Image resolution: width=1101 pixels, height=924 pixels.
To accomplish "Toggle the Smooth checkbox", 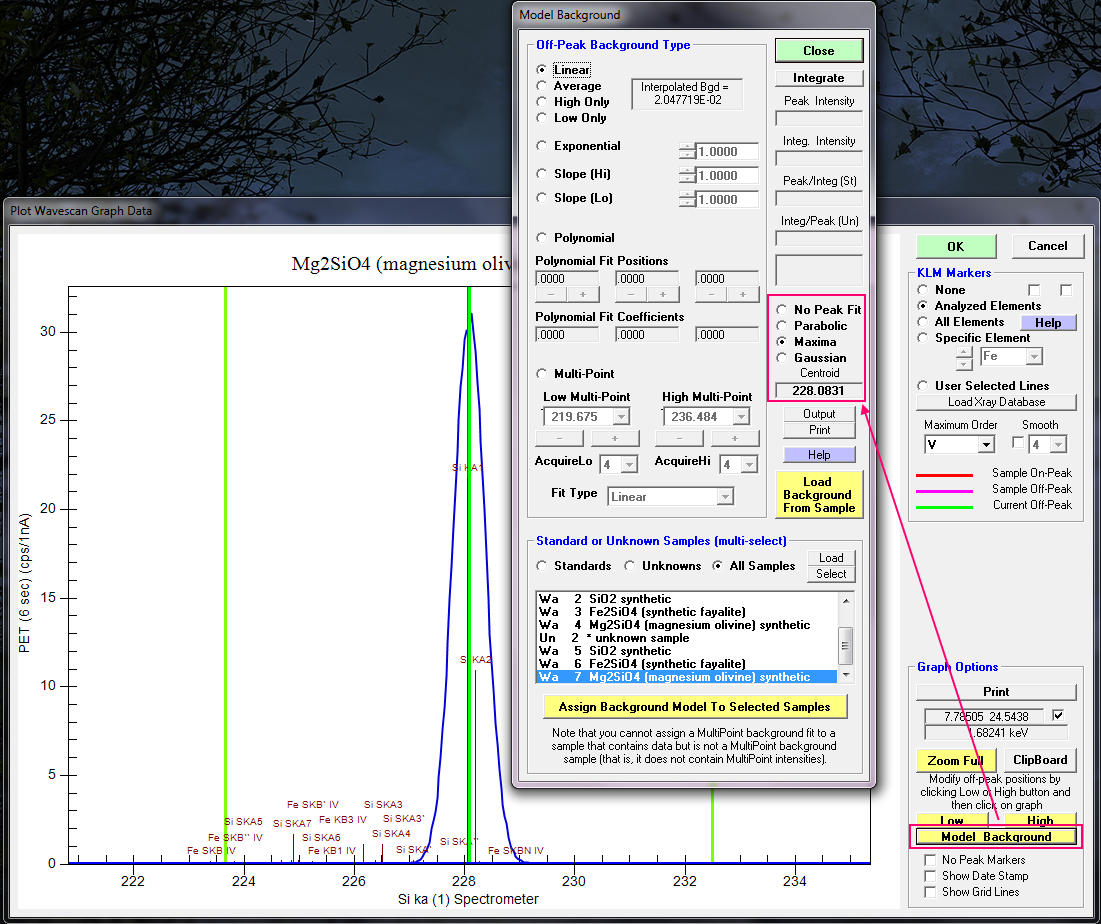I will [1018, 443].
